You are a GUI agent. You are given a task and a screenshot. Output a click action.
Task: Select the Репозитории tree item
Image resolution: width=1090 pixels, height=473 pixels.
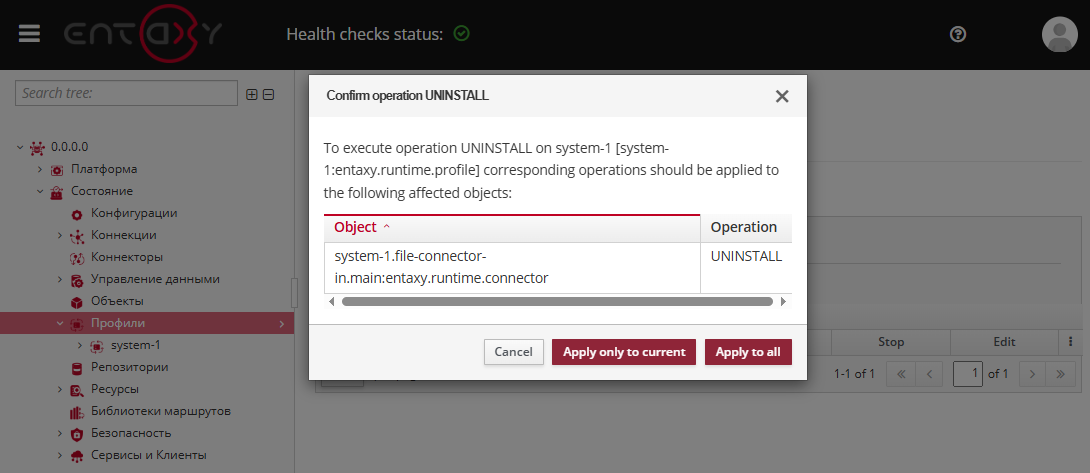click(x=130, y=367)
